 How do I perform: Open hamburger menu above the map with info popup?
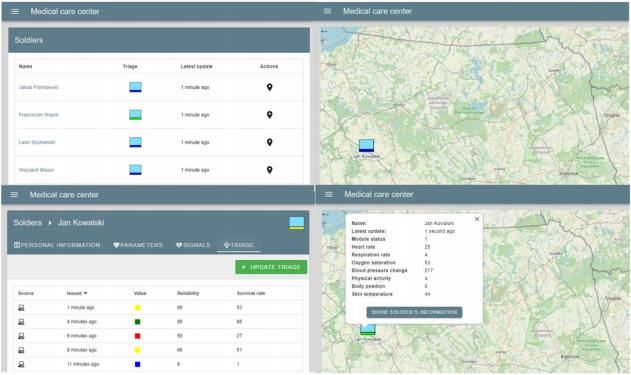click(329, 194)
